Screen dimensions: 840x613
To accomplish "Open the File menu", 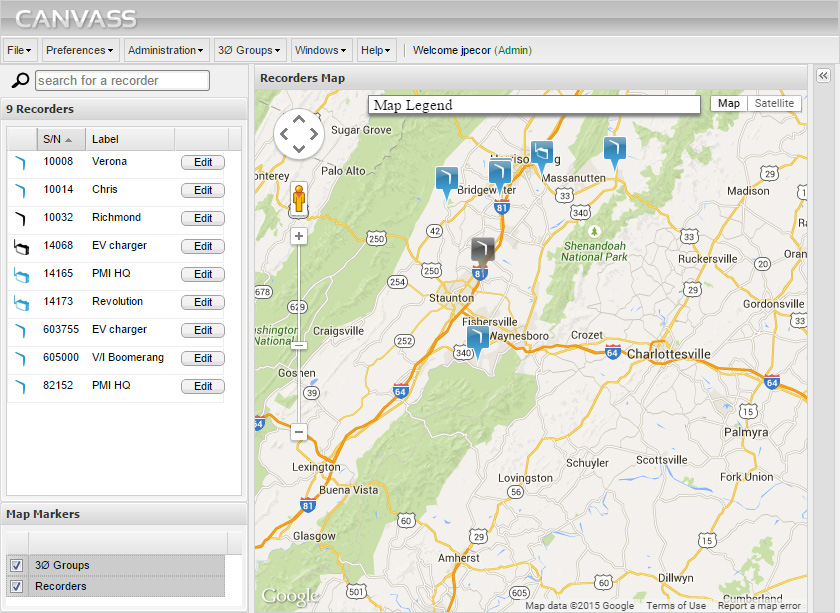I will point(18,50).
